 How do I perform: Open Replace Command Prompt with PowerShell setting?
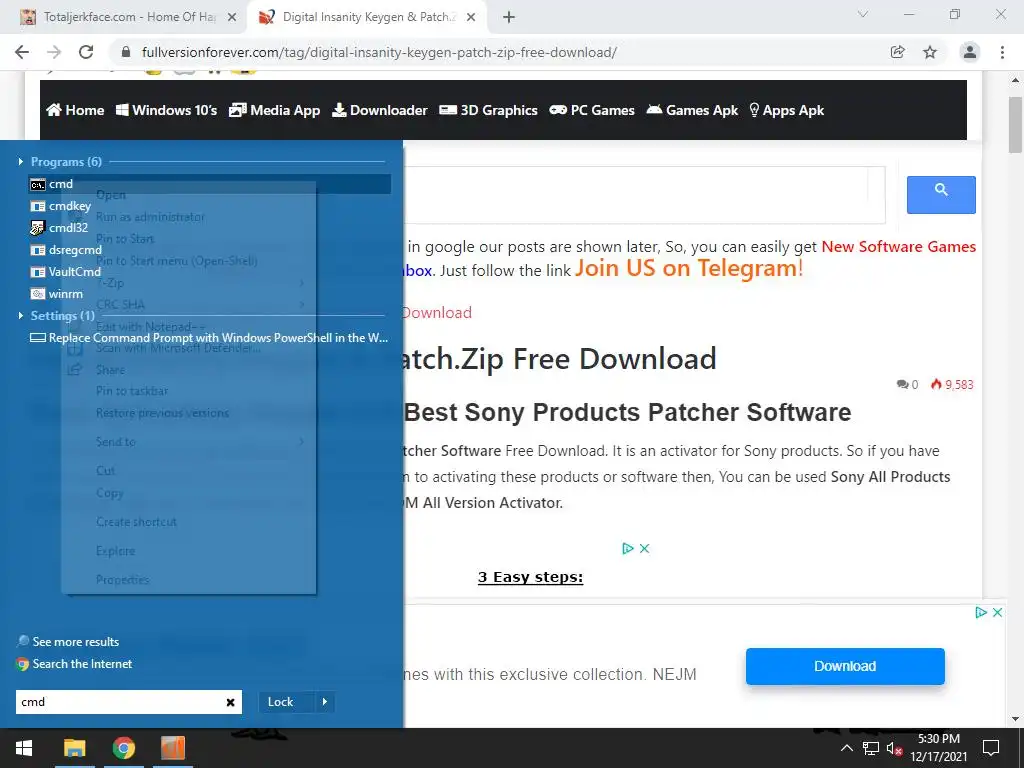210,338
